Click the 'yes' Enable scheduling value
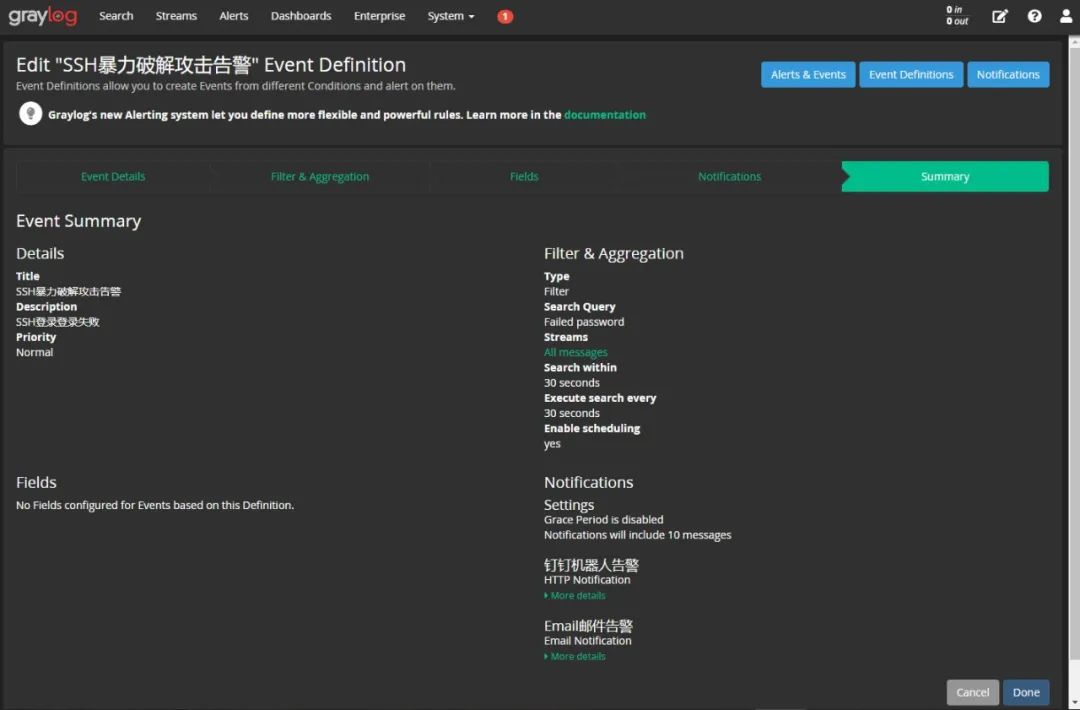Viewport: 1080px width, 710px height. tap(552, 443)
